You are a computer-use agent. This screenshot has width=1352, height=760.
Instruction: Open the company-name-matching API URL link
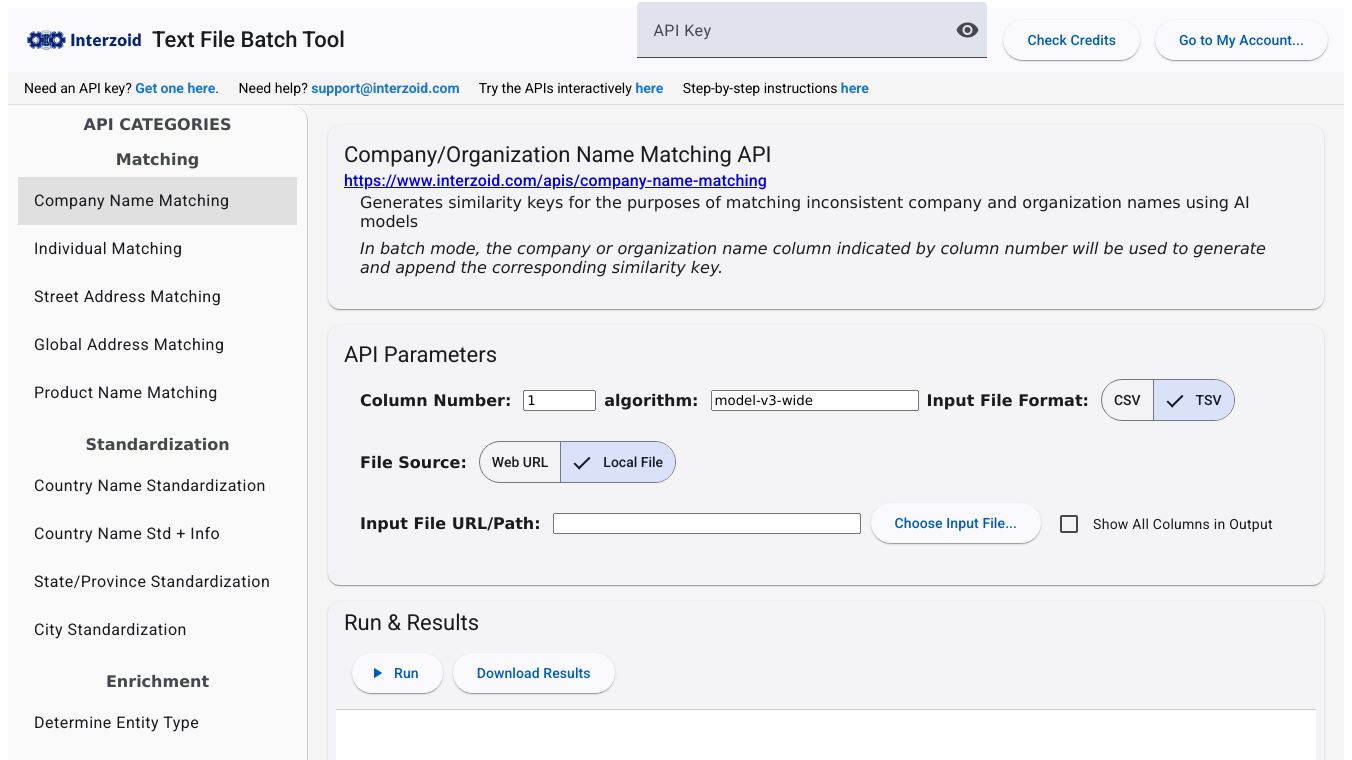click(x=555, y=181)
